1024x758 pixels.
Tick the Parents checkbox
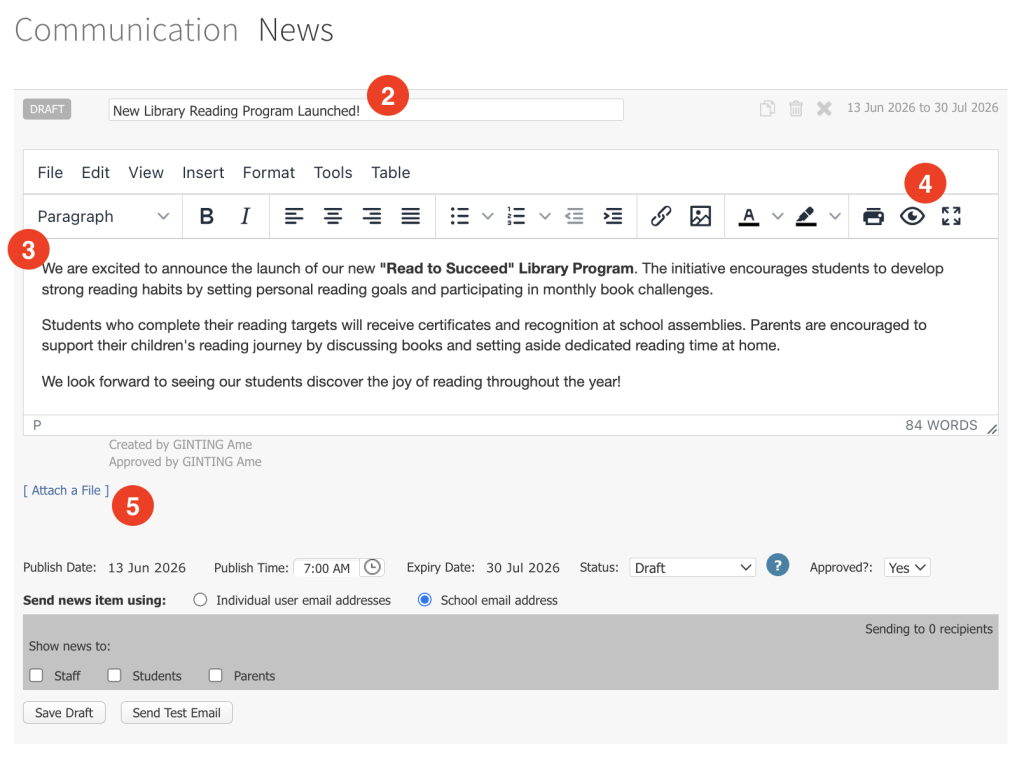(x=216, y=675)
